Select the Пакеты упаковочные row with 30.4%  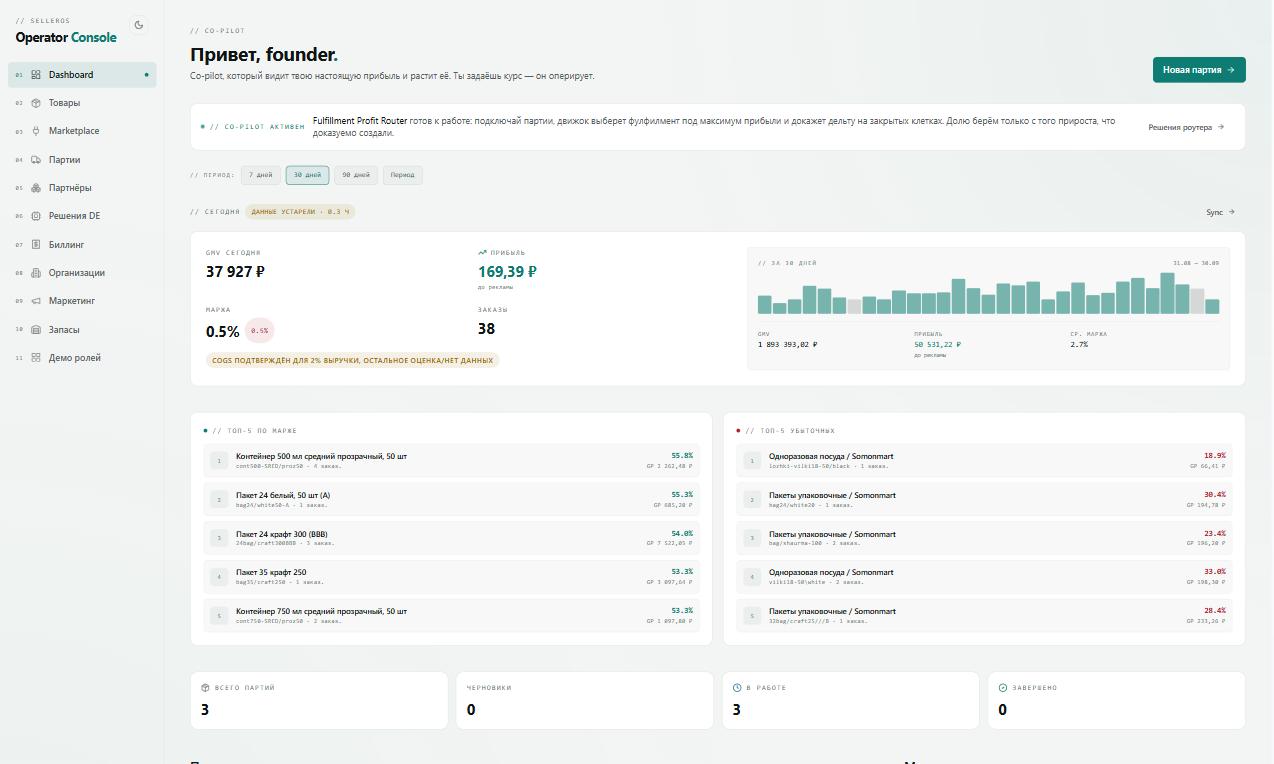984,500
